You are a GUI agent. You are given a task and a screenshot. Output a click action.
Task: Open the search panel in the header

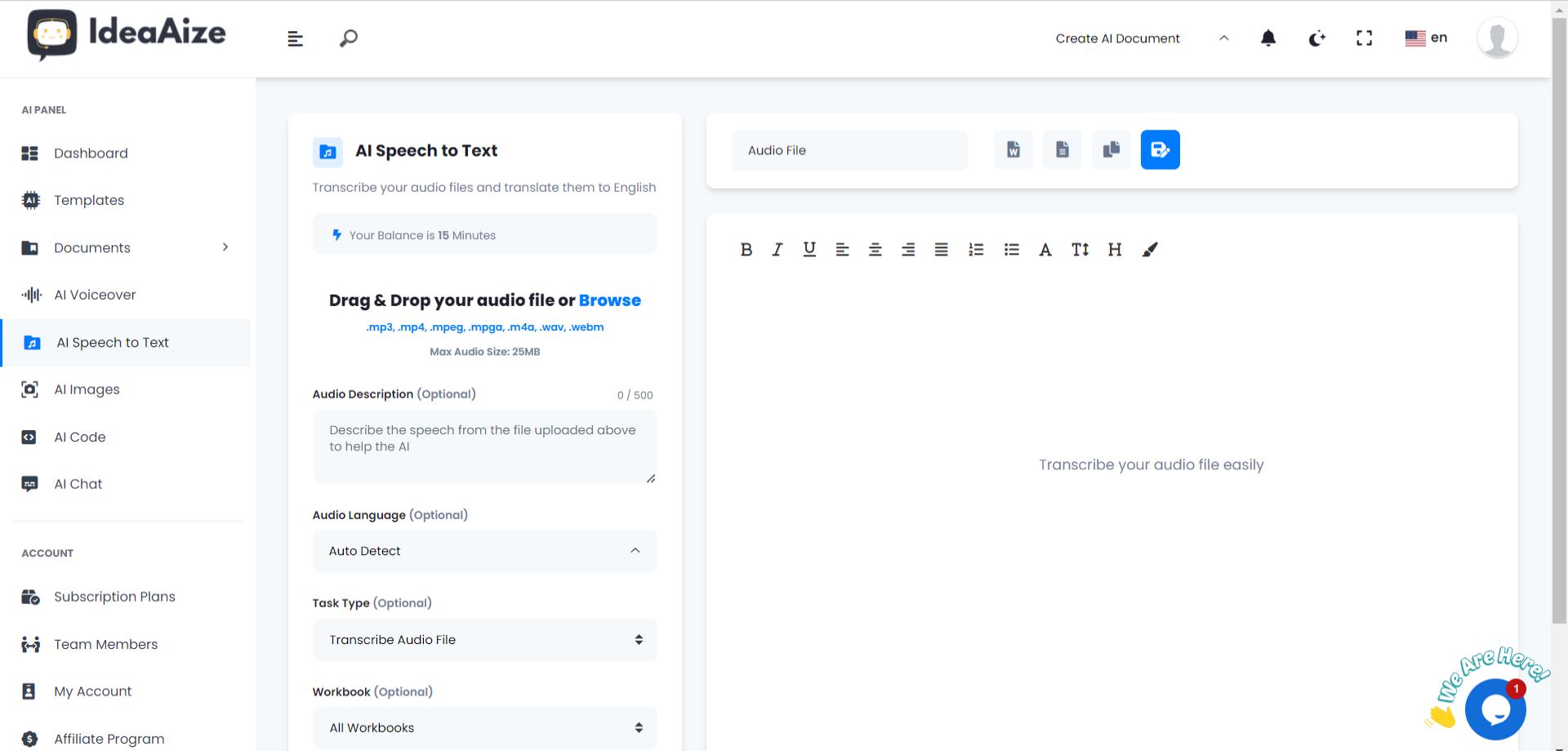[x=348, y=38]
